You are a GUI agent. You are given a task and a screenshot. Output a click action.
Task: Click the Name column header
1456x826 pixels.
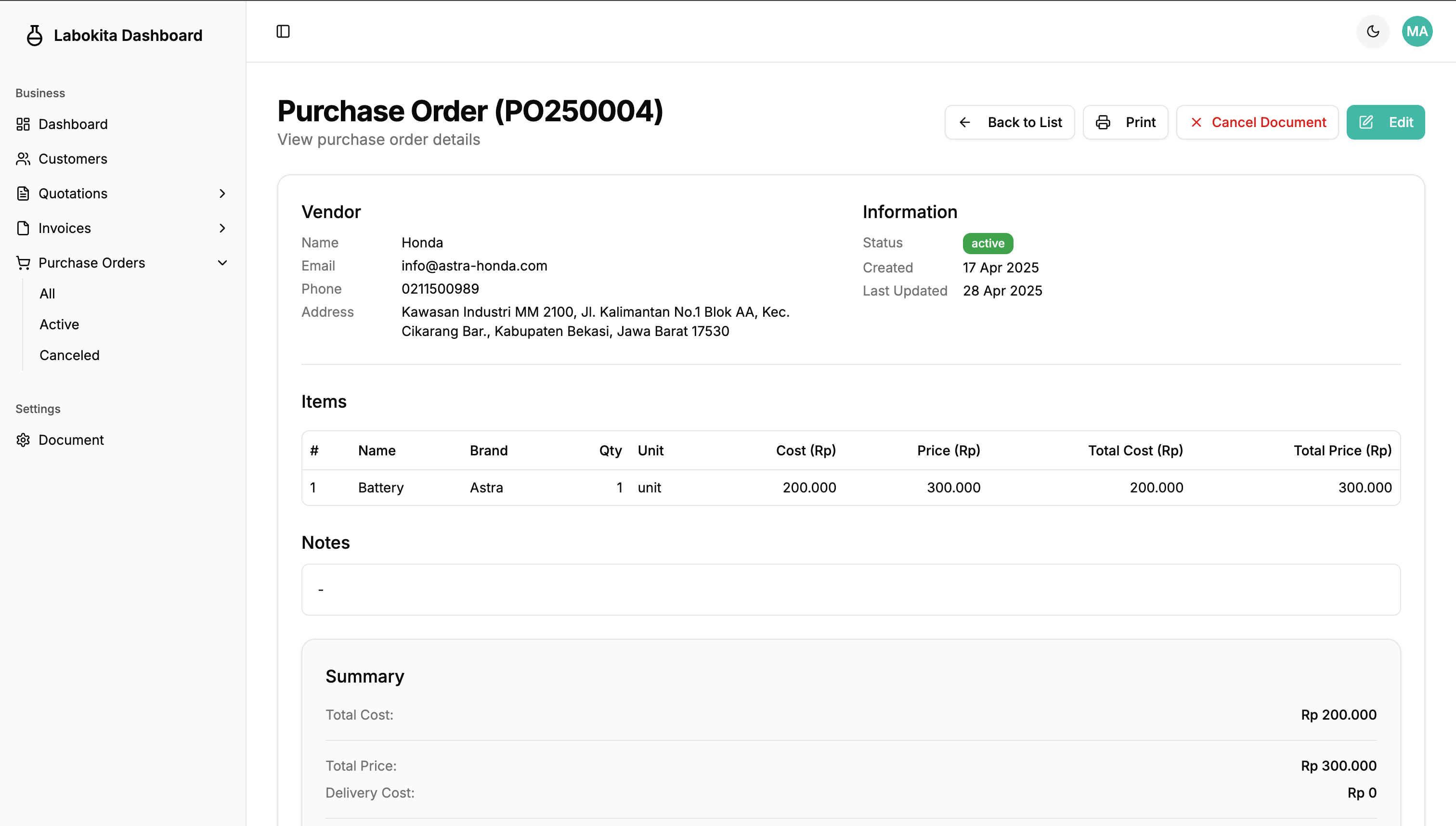tap(377, 451)
